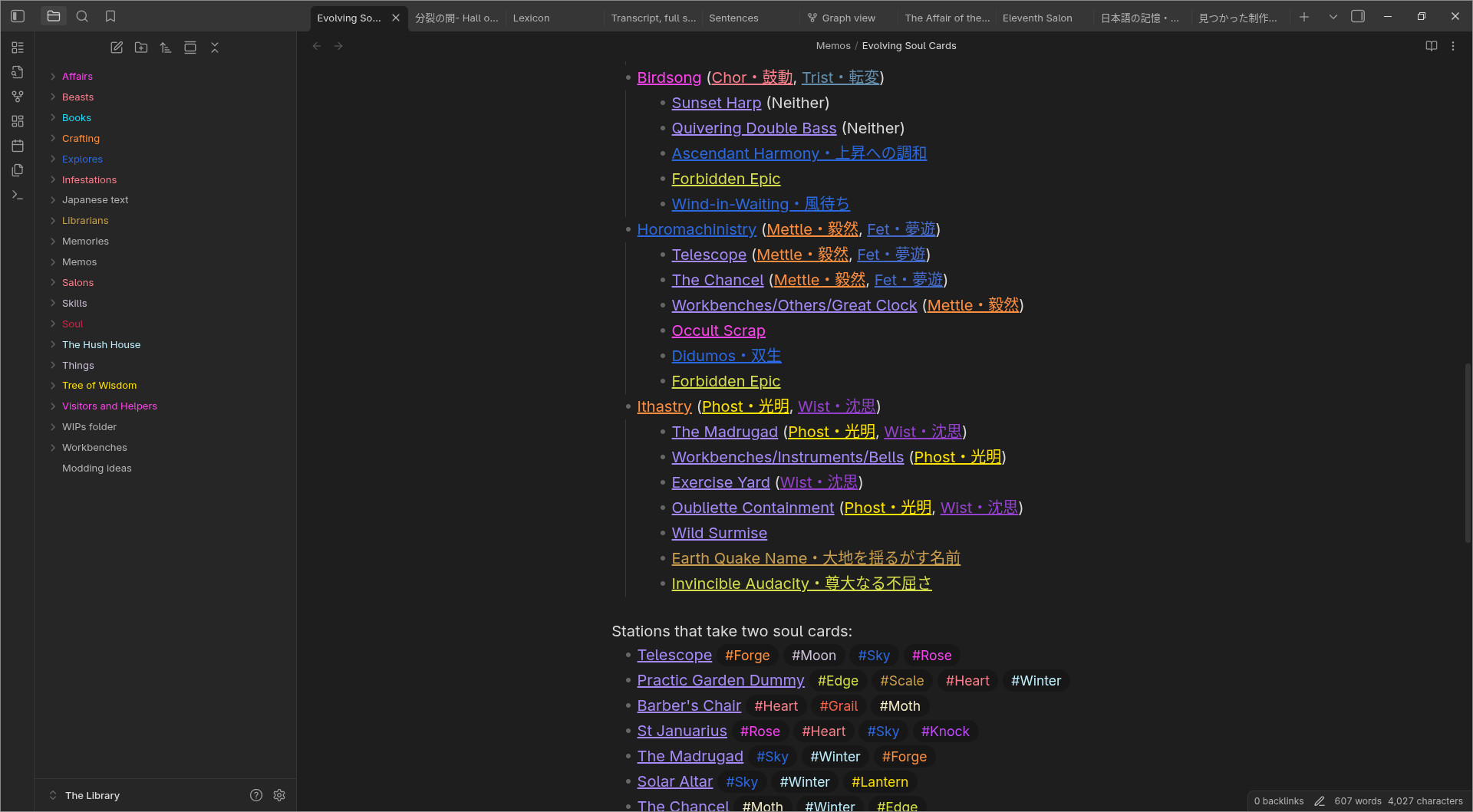Click the #Grail tag on Barber's Chair

[839, 706]
